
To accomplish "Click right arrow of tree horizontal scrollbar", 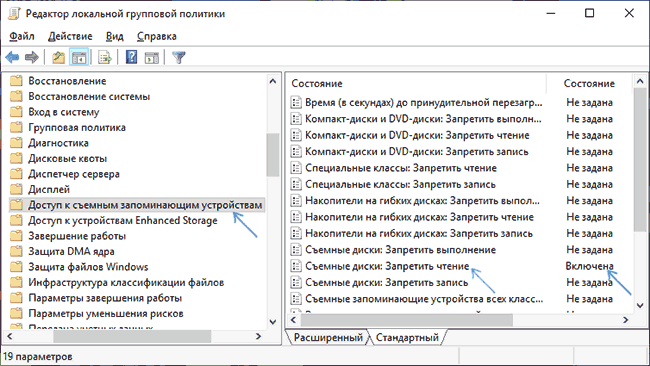I will (x=258, y=336).
